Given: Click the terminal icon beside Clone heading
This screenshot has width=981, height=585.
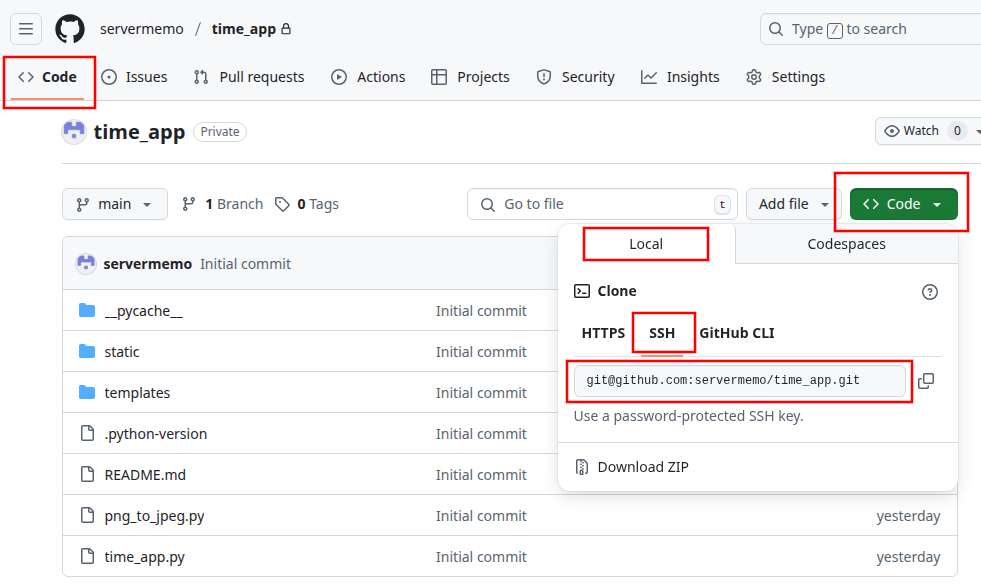Looking at the screenshot, I should [582, 291].
